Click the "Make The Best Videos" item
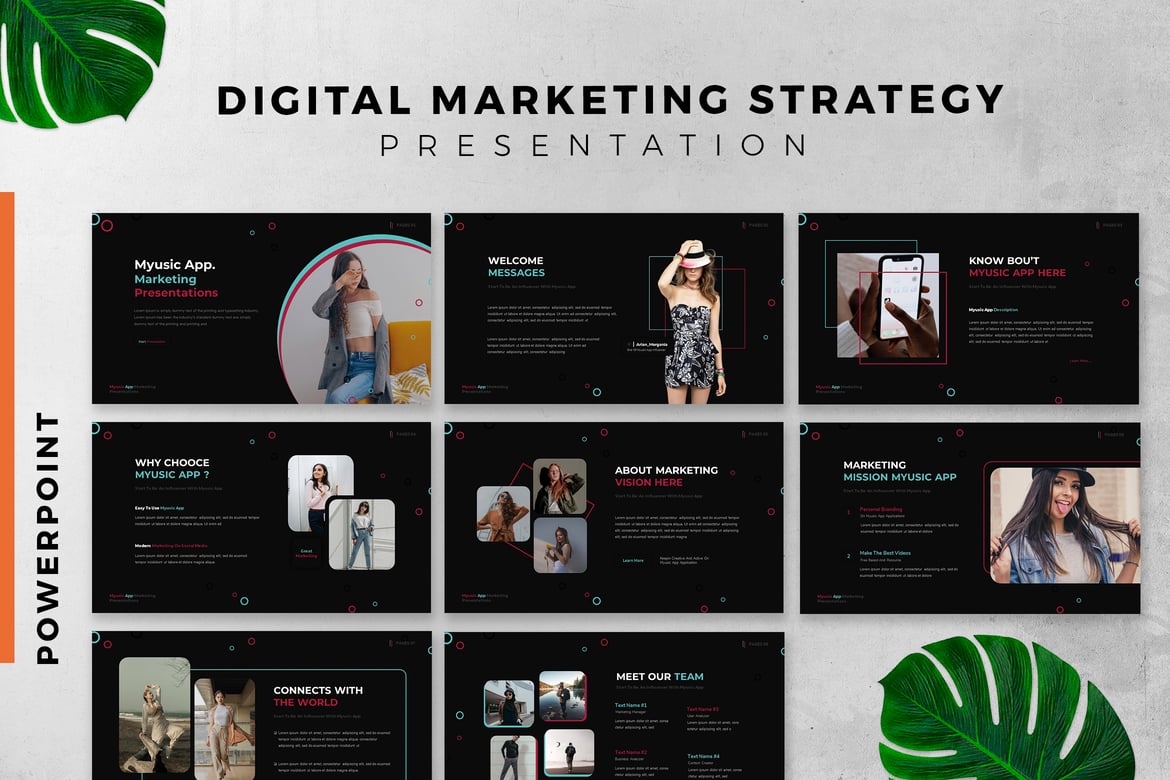 [x=885, y=553]
